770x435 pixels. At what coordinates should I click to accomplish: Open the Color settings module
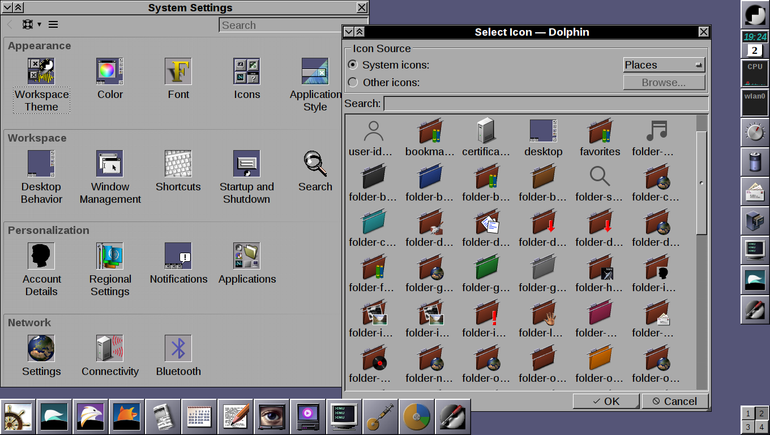tap(110, 79)
